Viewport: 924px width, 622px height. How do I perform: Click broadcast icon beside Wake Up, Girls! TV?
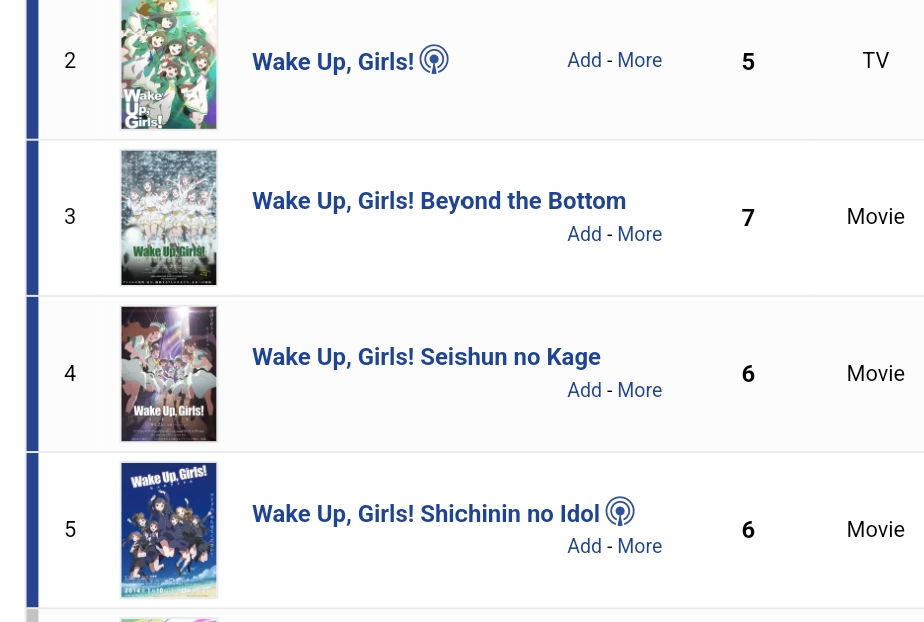tap(434, 60)
